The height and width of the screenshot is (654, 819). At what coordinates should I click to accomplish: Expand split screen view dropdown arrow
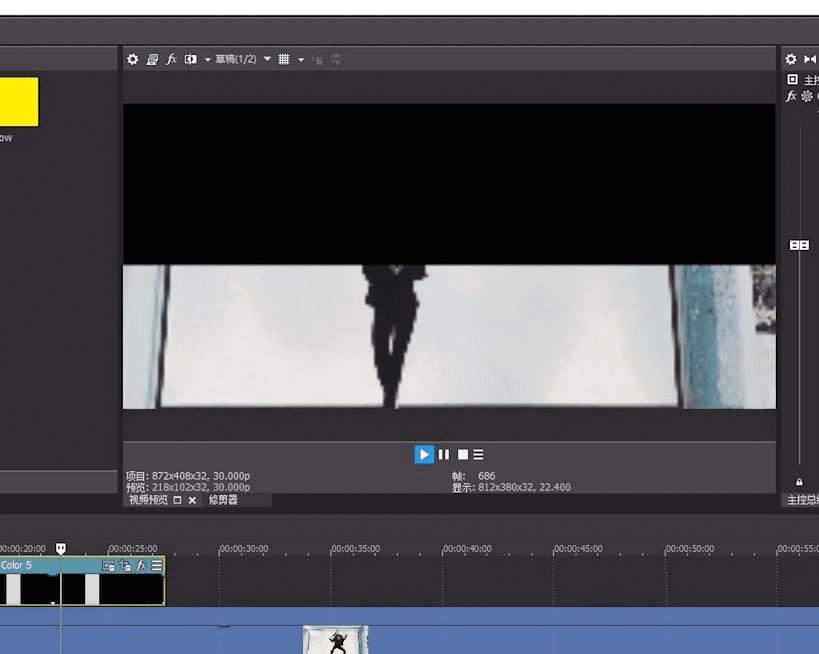[x=207, y=60]
